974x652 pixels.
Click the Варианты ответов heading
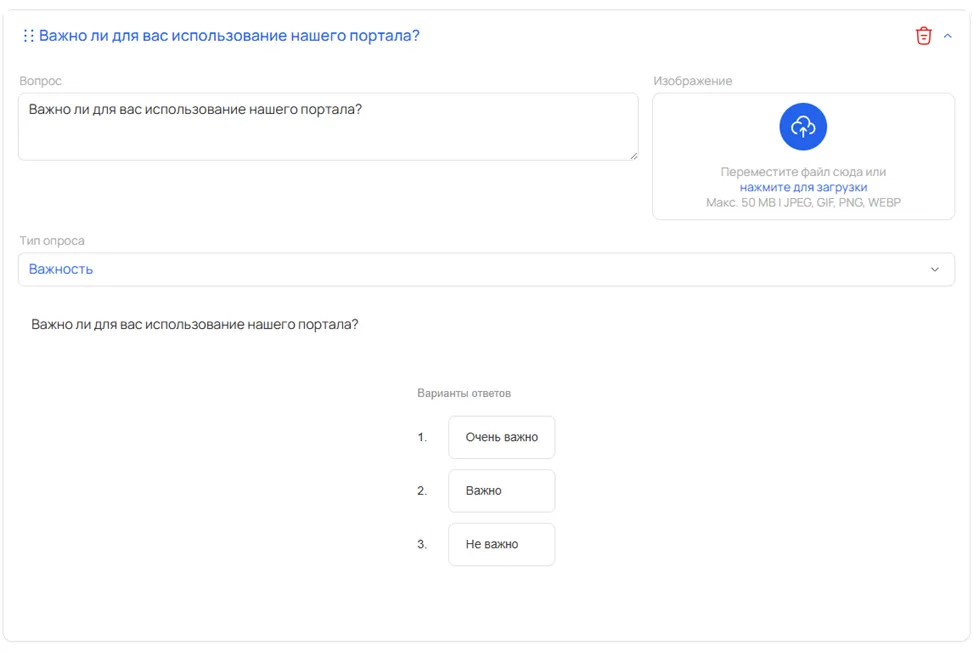[464, 393]
